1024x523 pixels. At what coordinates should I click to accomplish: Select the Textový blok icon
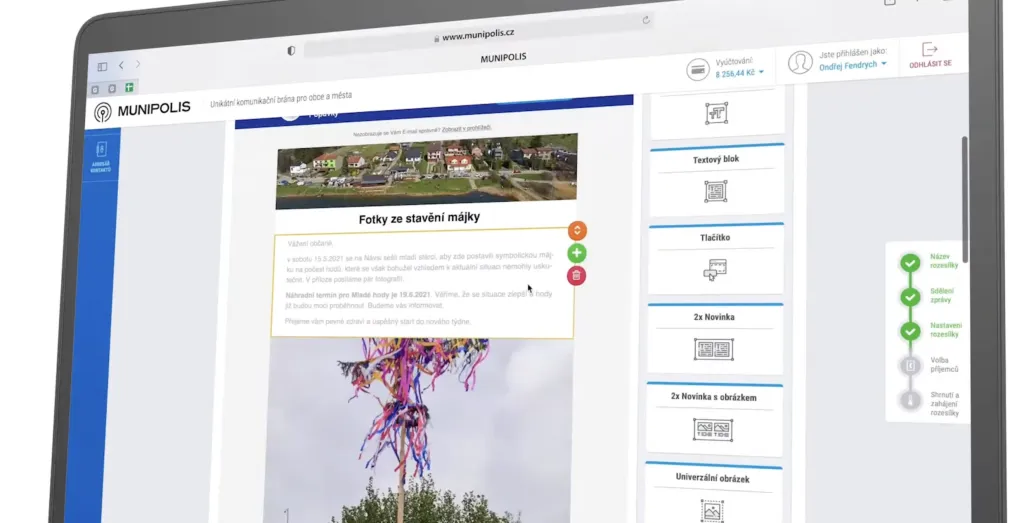(716, 191)
